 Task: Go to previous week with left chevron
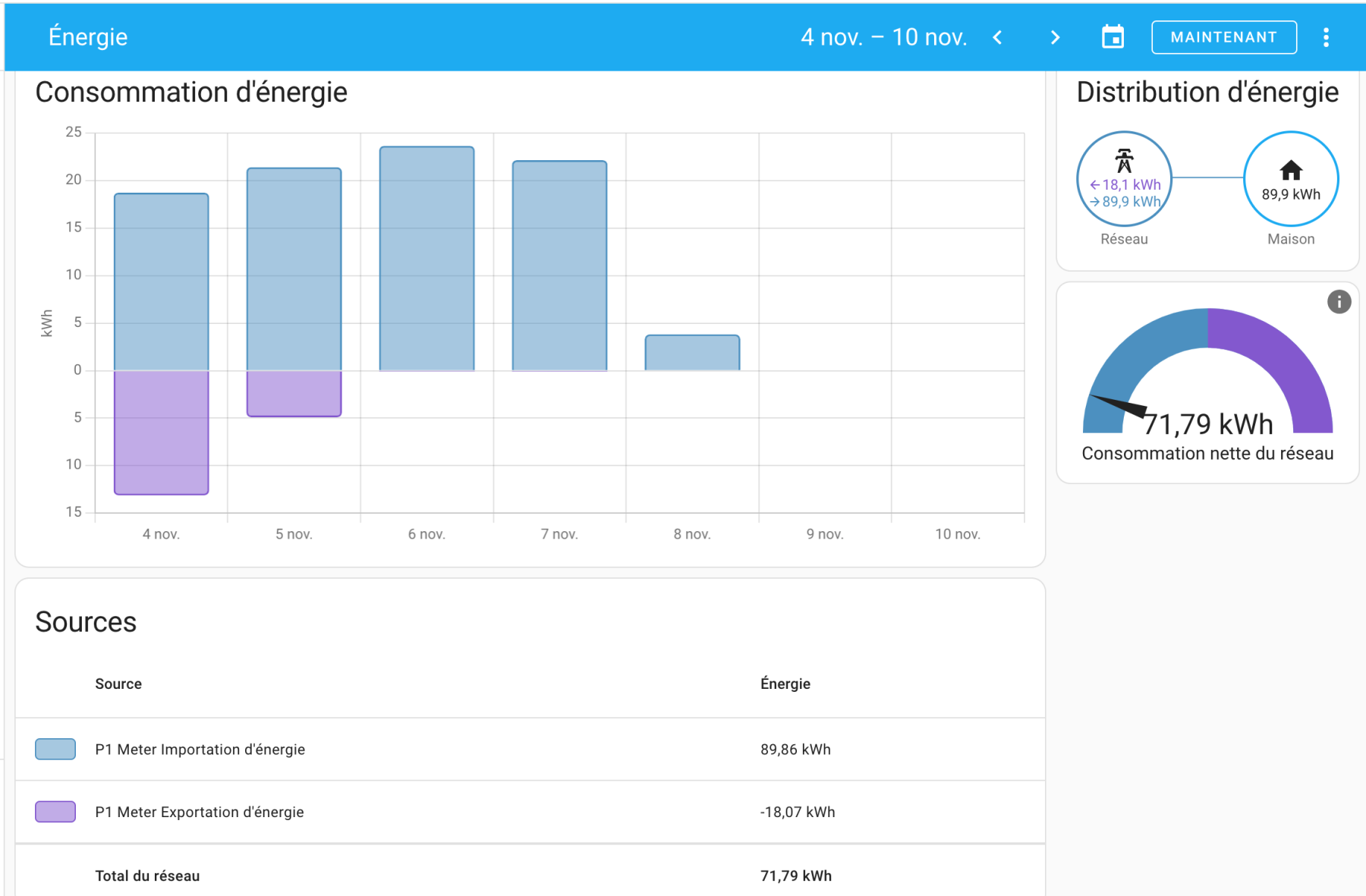(998, 37)
